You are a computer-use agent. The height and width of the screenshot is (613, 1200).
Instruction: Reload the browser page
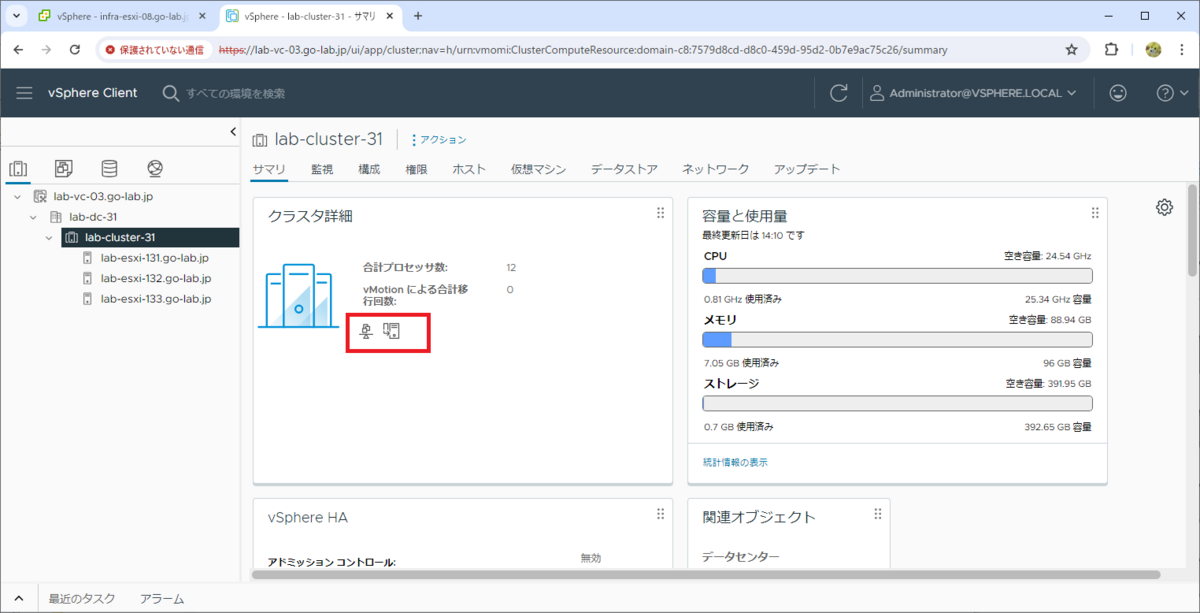(75, 49)
